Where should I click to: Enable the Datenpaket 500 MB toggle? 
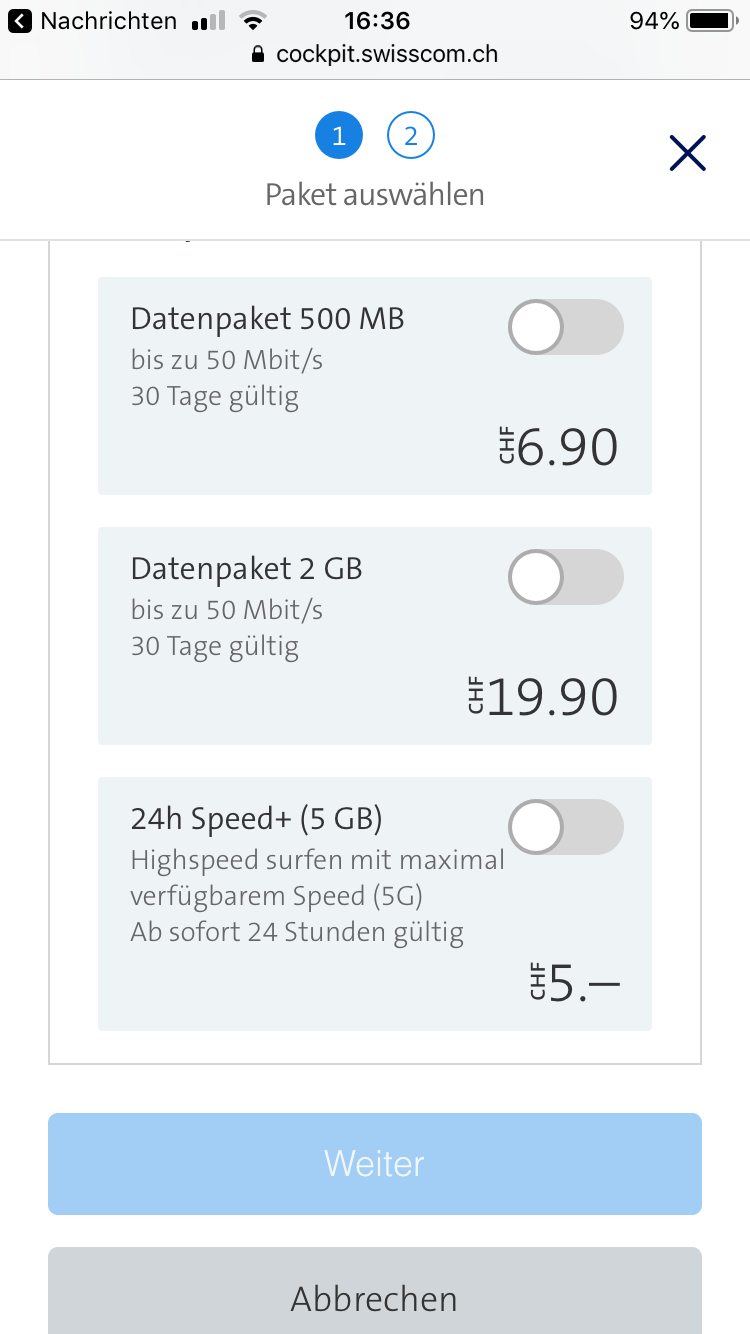pyautogui.click(x=566, y=327)
